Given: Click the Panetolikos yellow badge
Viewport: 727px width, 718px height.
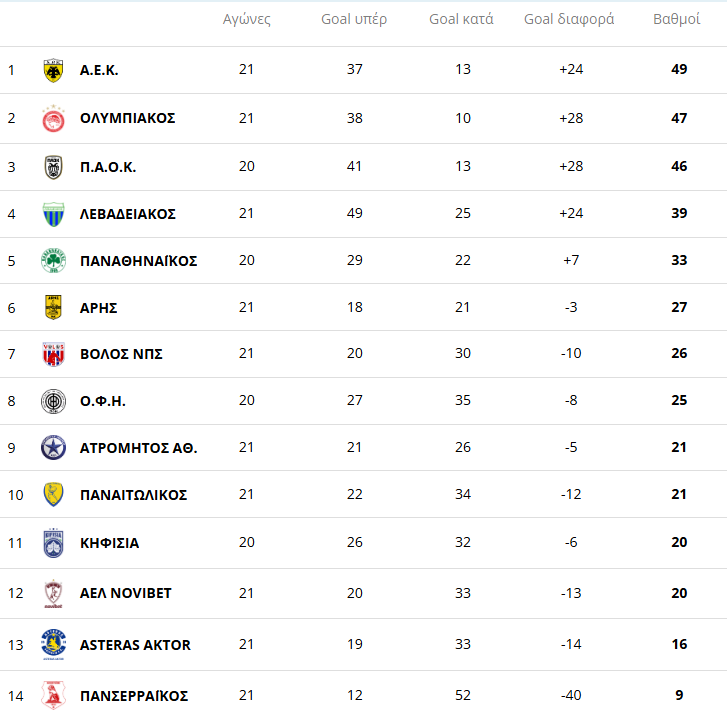Looking at the screenshot, I should (x=53, y=495).
